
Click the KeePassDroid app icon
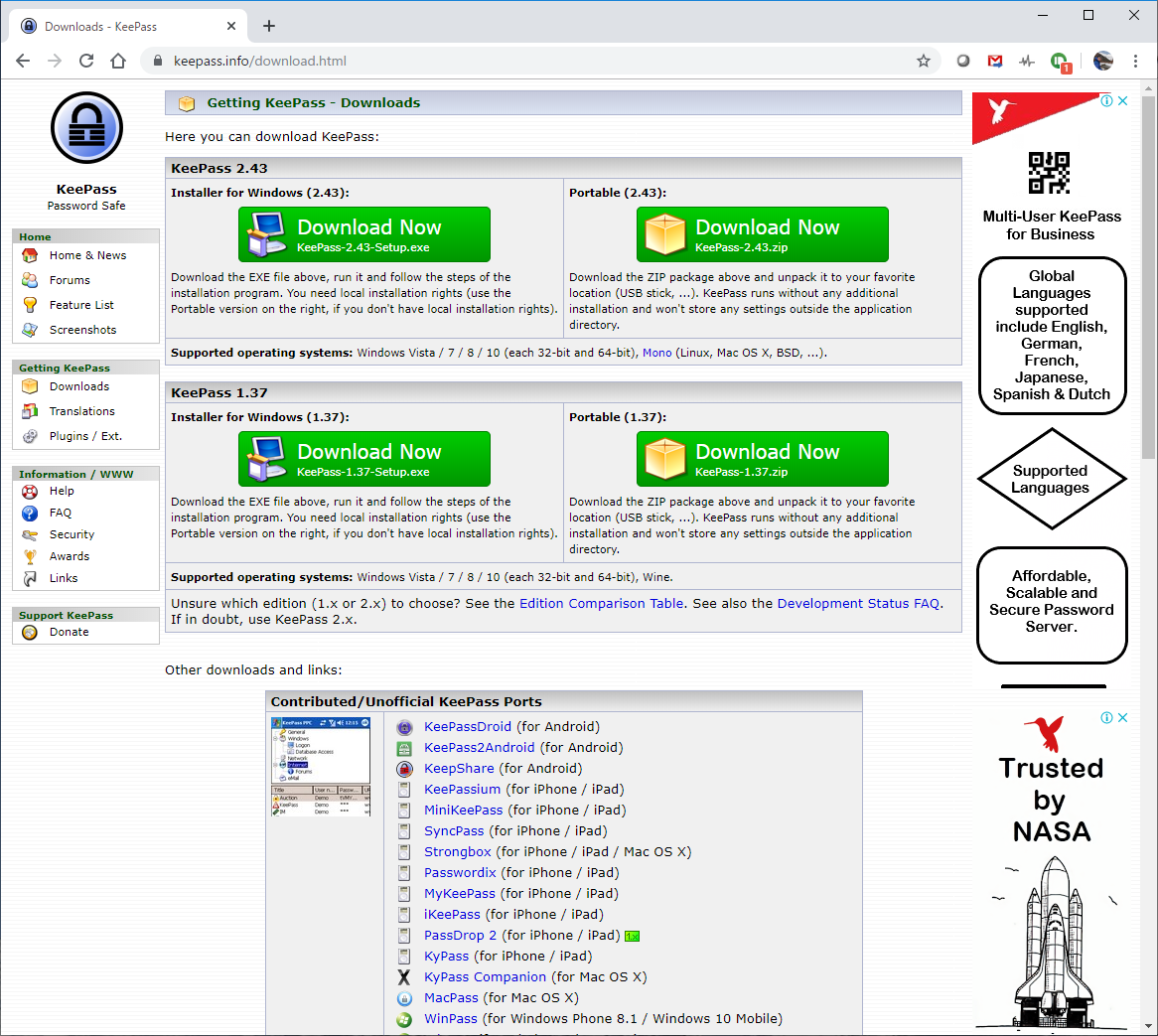(404, 727)
